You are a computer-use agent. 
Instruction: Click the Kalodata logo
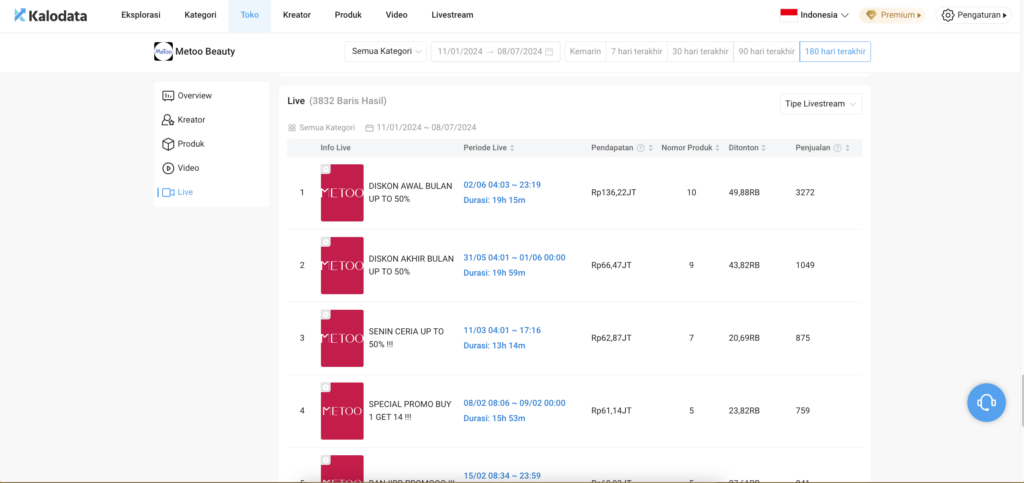point(50,15)
